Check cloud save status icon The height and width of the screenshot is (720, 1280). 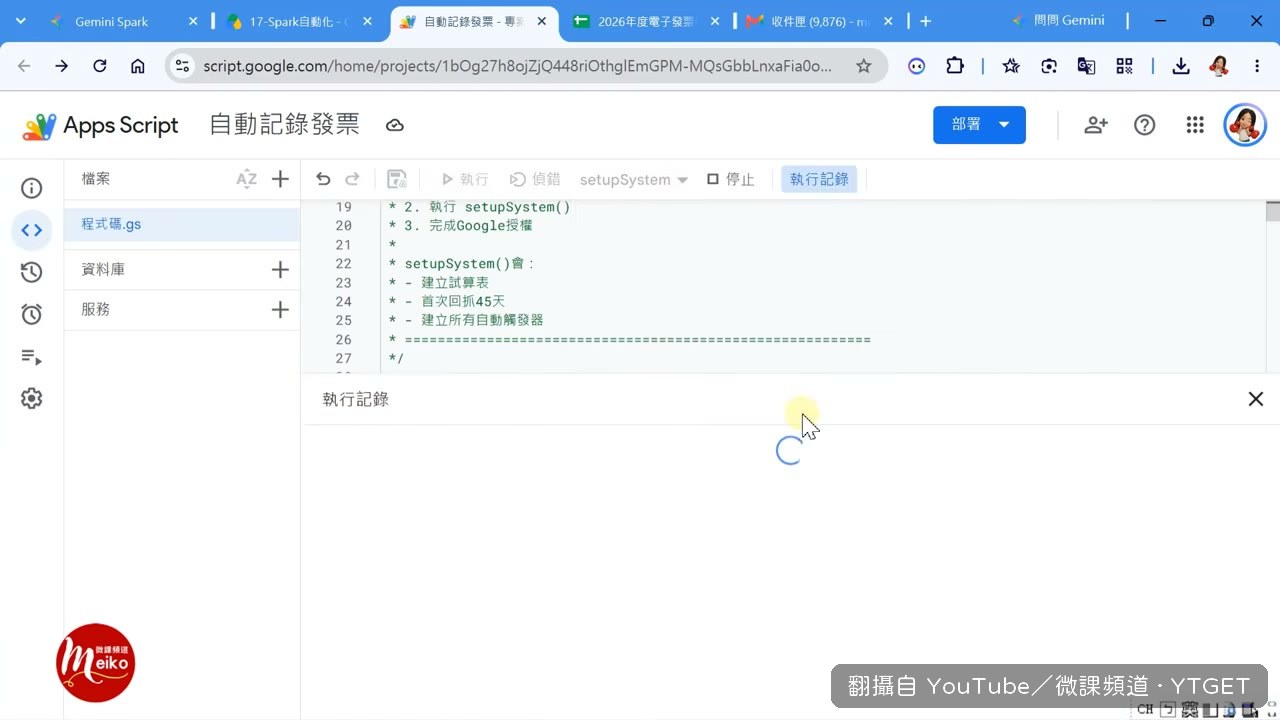click(395, 125)
